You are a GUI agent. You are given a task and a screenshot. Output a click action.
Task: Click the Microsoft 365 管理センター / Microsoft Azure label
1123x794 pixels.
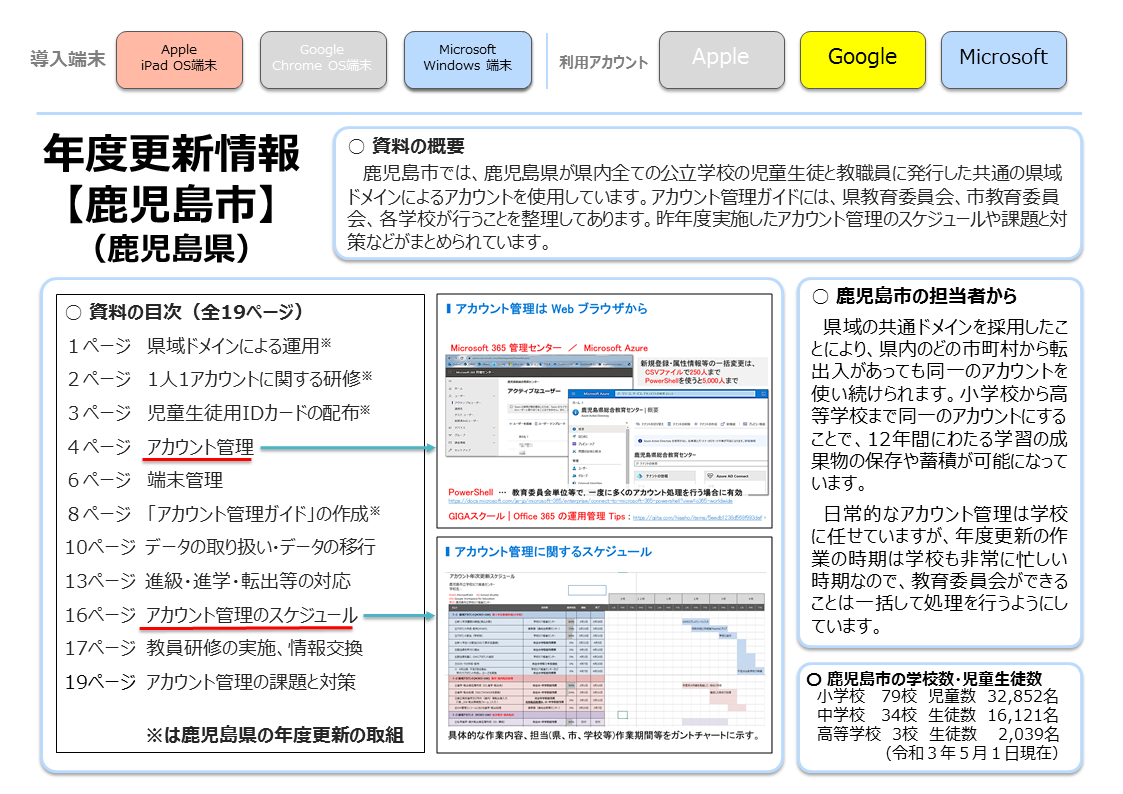(x=549, y=348)
